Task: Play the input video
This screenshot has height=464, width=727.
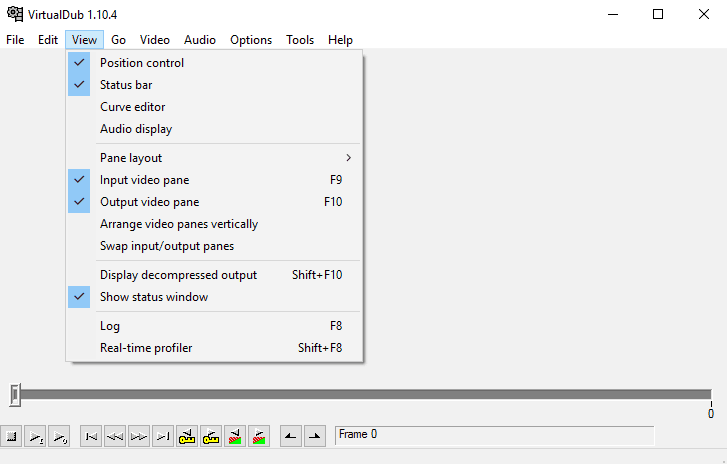Action: pos(35,436)
